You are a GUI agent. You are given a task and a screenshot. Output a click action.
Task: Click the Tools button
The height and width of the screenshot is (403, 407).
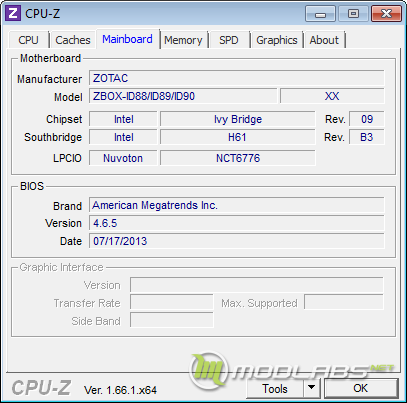[275, 389]
